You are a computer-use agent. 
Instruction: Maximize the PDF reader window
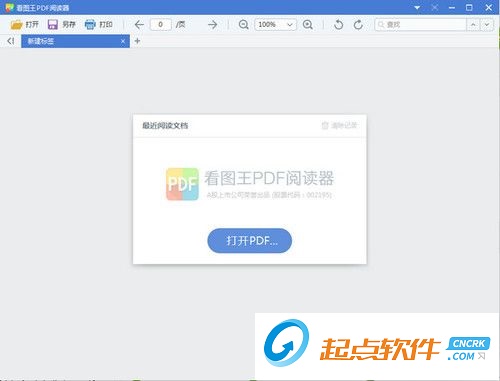click(469, 7)
